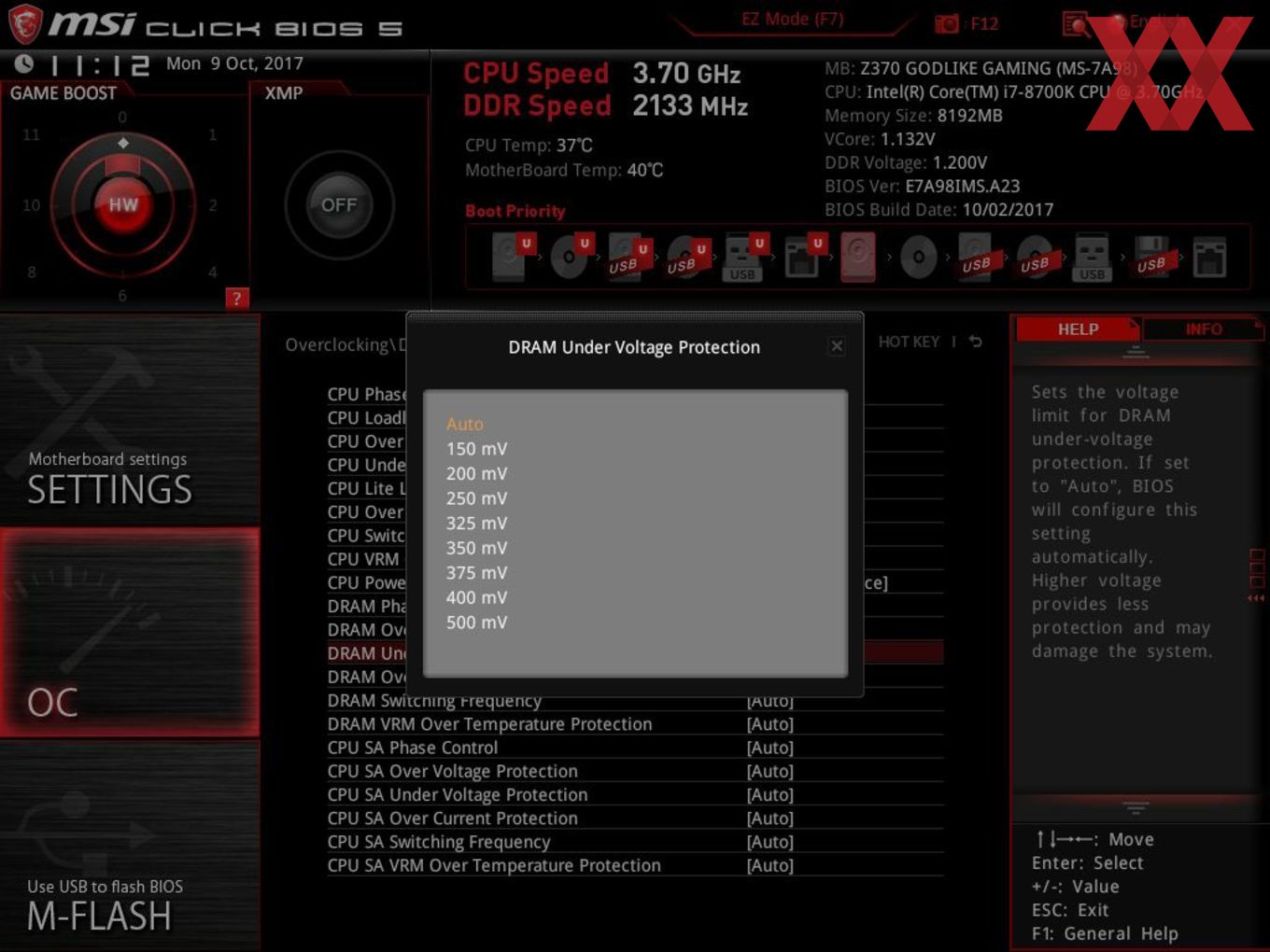This screenshot has width=1270, height=952.
Task: Choose 325 mV option
Action: [x=476, y=523]
